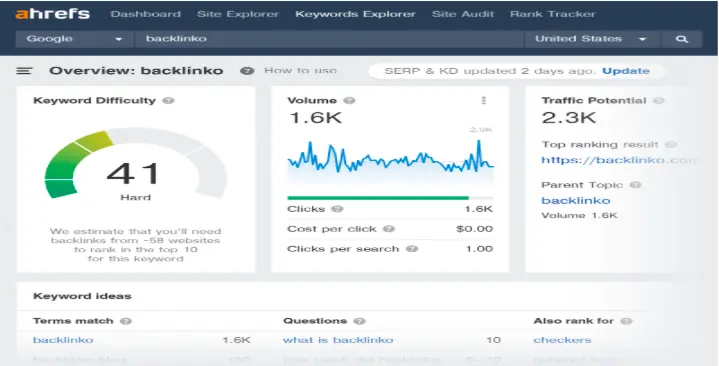
Task: Click the How to use link
Action: [300, 71]
